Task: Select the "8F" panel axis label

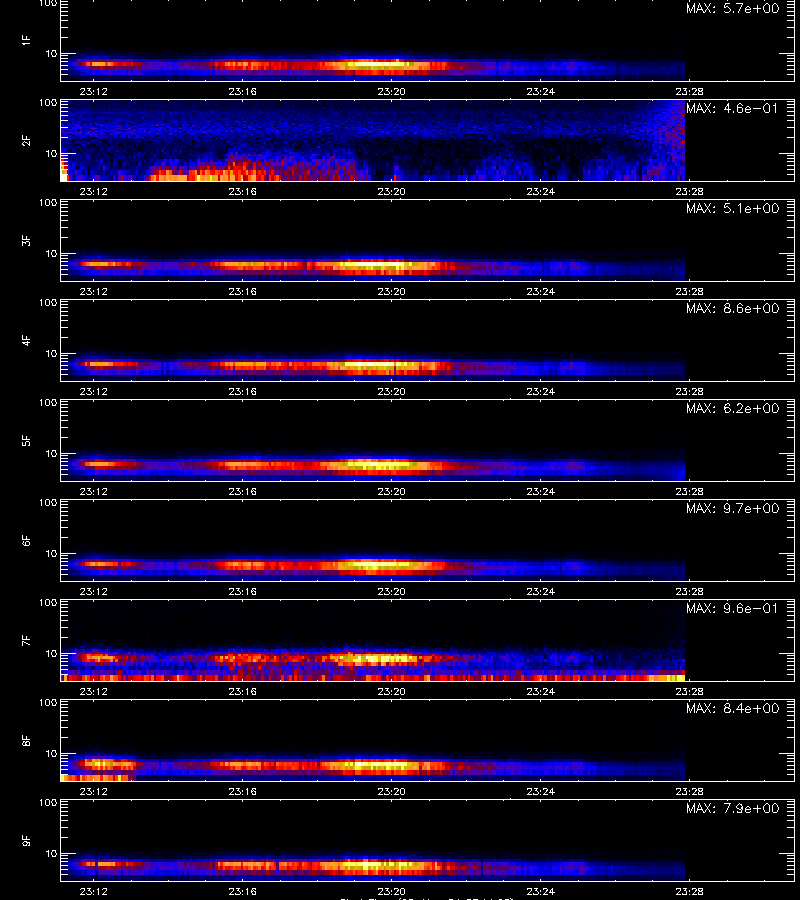Action: [26, 740]
